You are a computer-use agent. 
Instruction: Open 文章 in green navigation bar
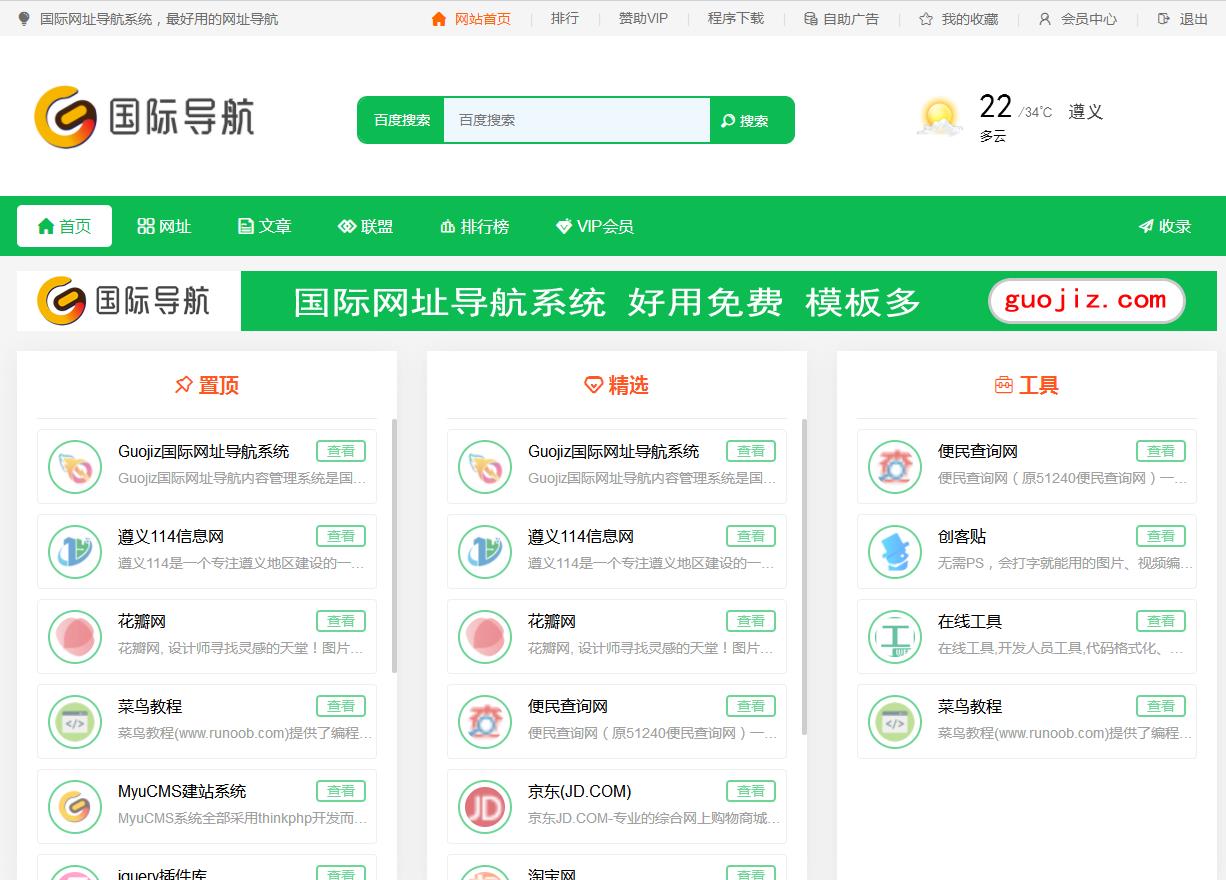click(x=265, y=226)
